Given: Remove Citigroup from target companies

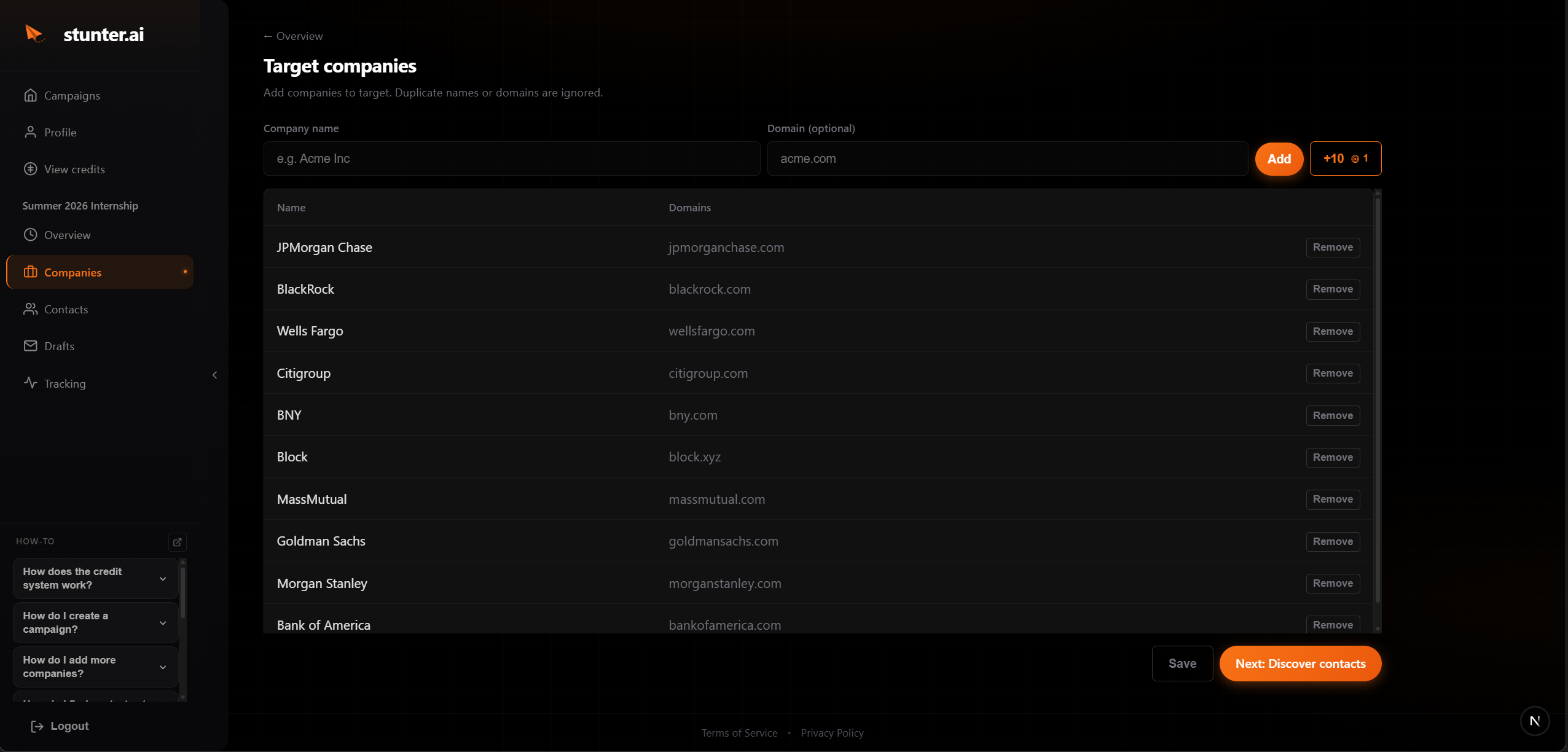Looking at the screenshot, I should click(1333, 374).
